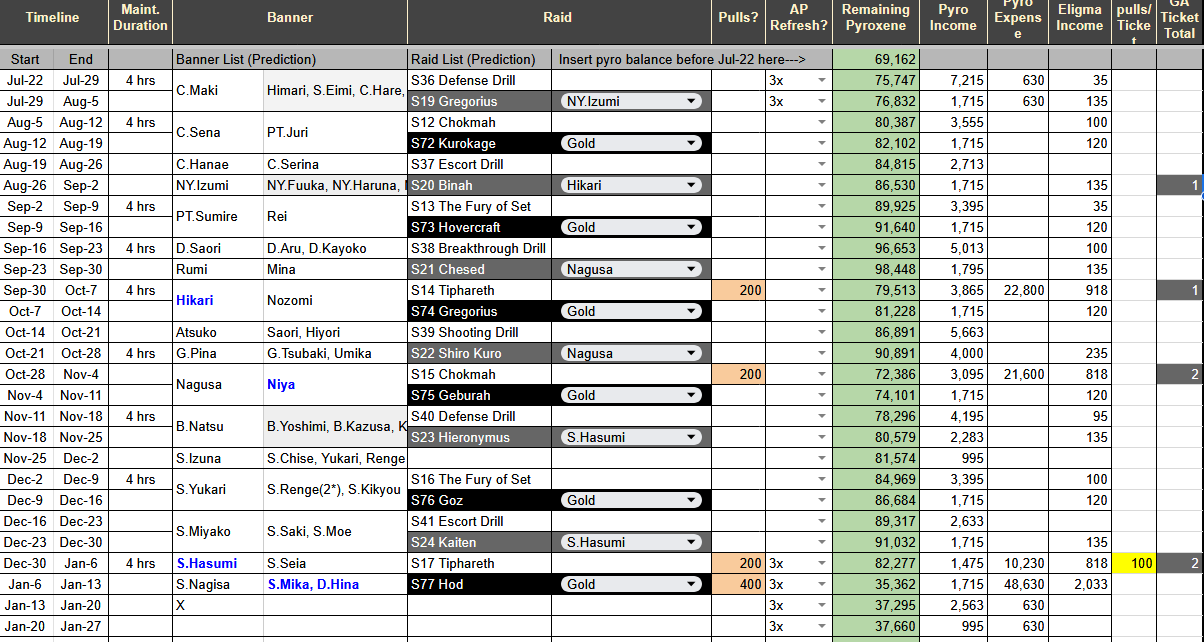Click the remaining pyroxene value 35,362
1204x642 pixels.
coord(875,584)
